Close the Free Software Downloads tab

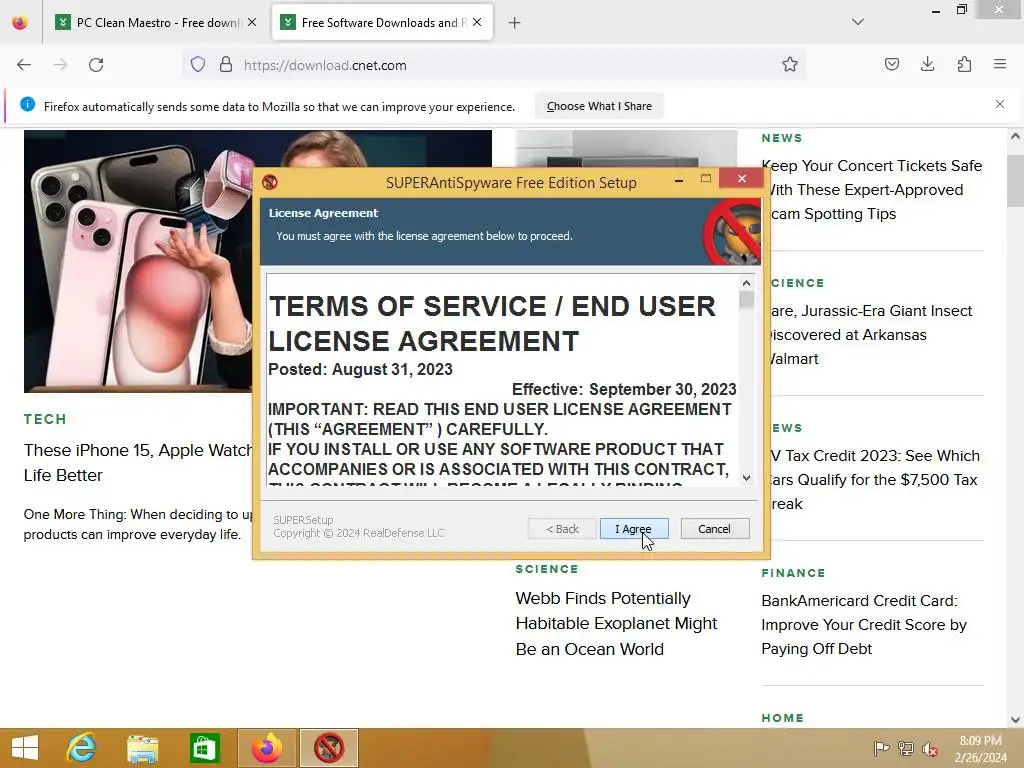pyautogui.click(x=477, y=22)
